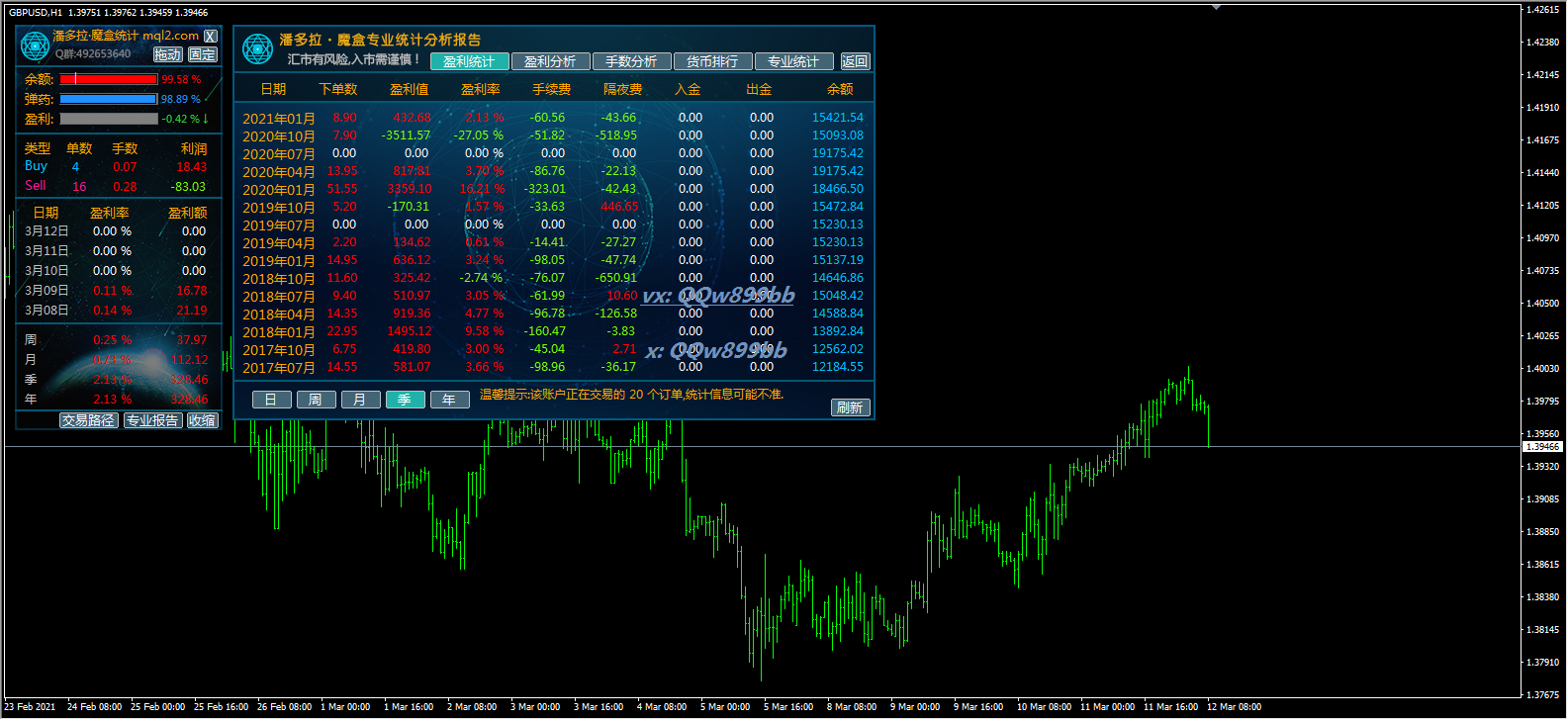Open 交易路径 from the small panel
The width and height of the screenshot is (1568, 720).
[88, 420]
